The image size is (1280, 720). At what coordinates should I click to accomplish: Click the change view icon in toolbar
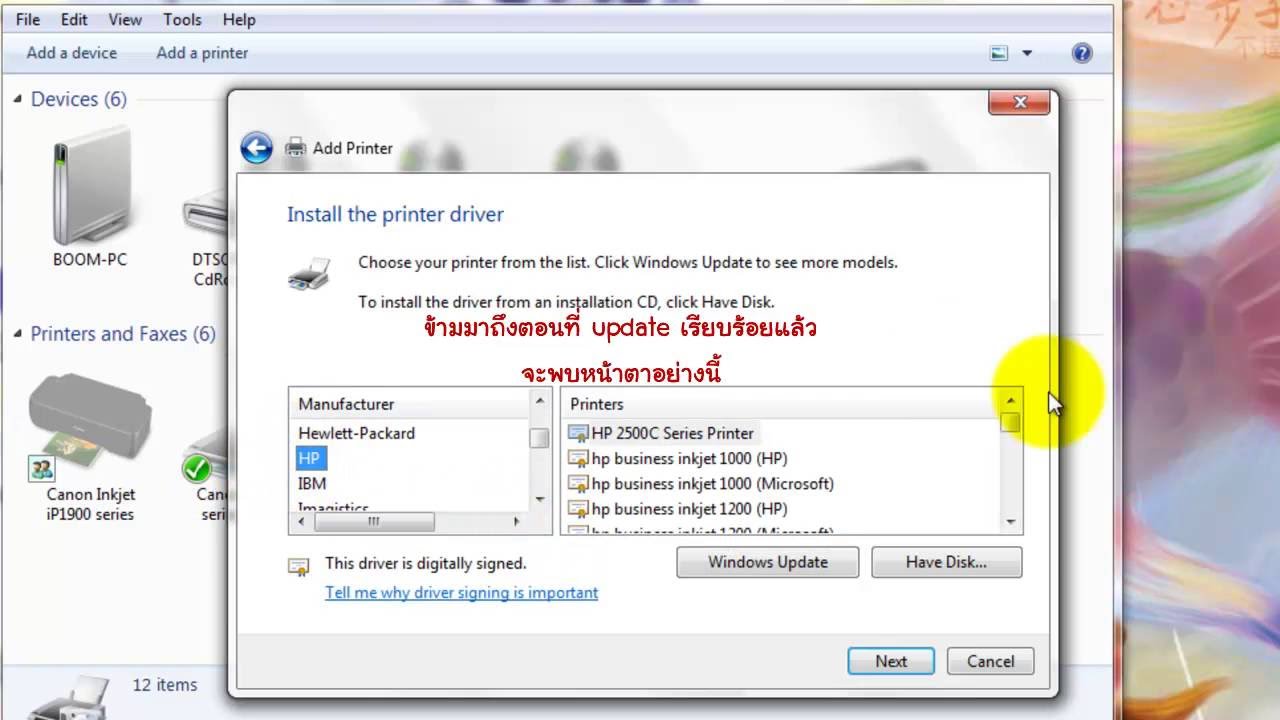tap(999, 53)
